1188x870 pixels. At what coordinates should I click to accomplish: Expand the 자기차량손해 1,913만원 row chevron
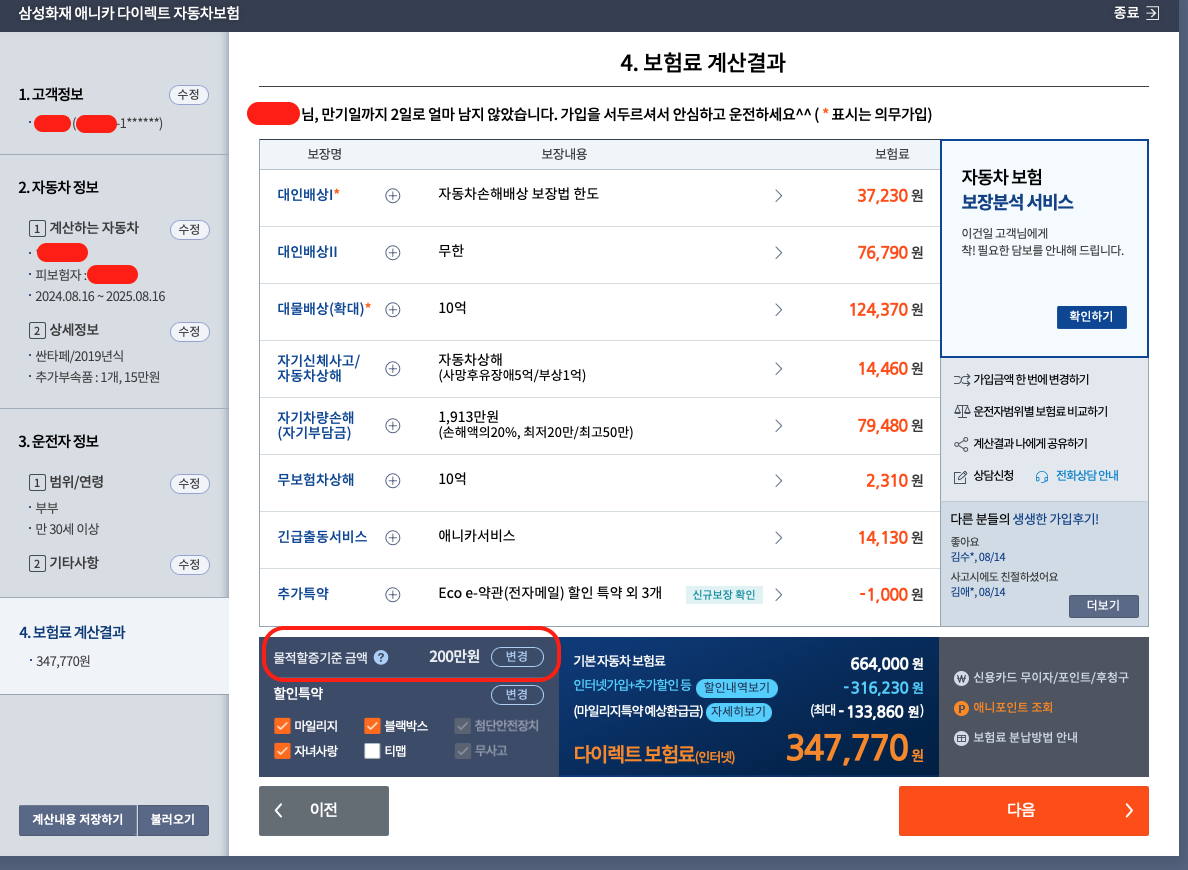pos(778,425)
